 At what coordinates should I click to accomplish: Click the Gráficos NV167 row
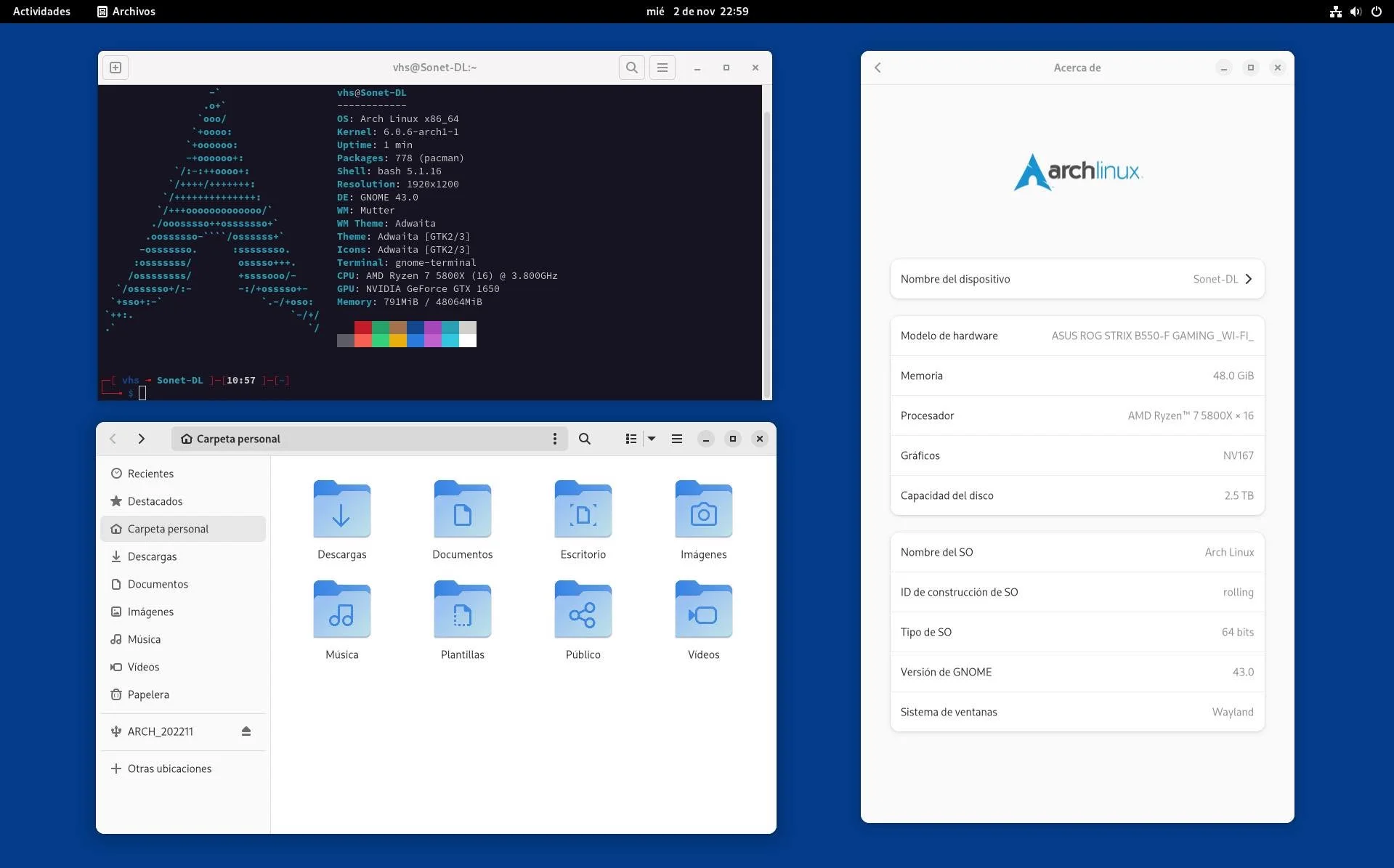pyautogui.click(x=1077, y=455)
